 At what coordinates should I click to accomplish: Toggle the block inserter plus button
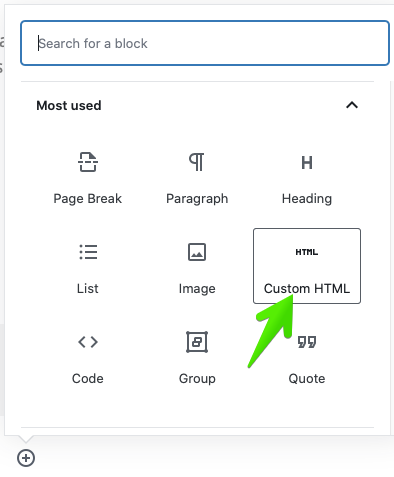click(x=26, y=458)
